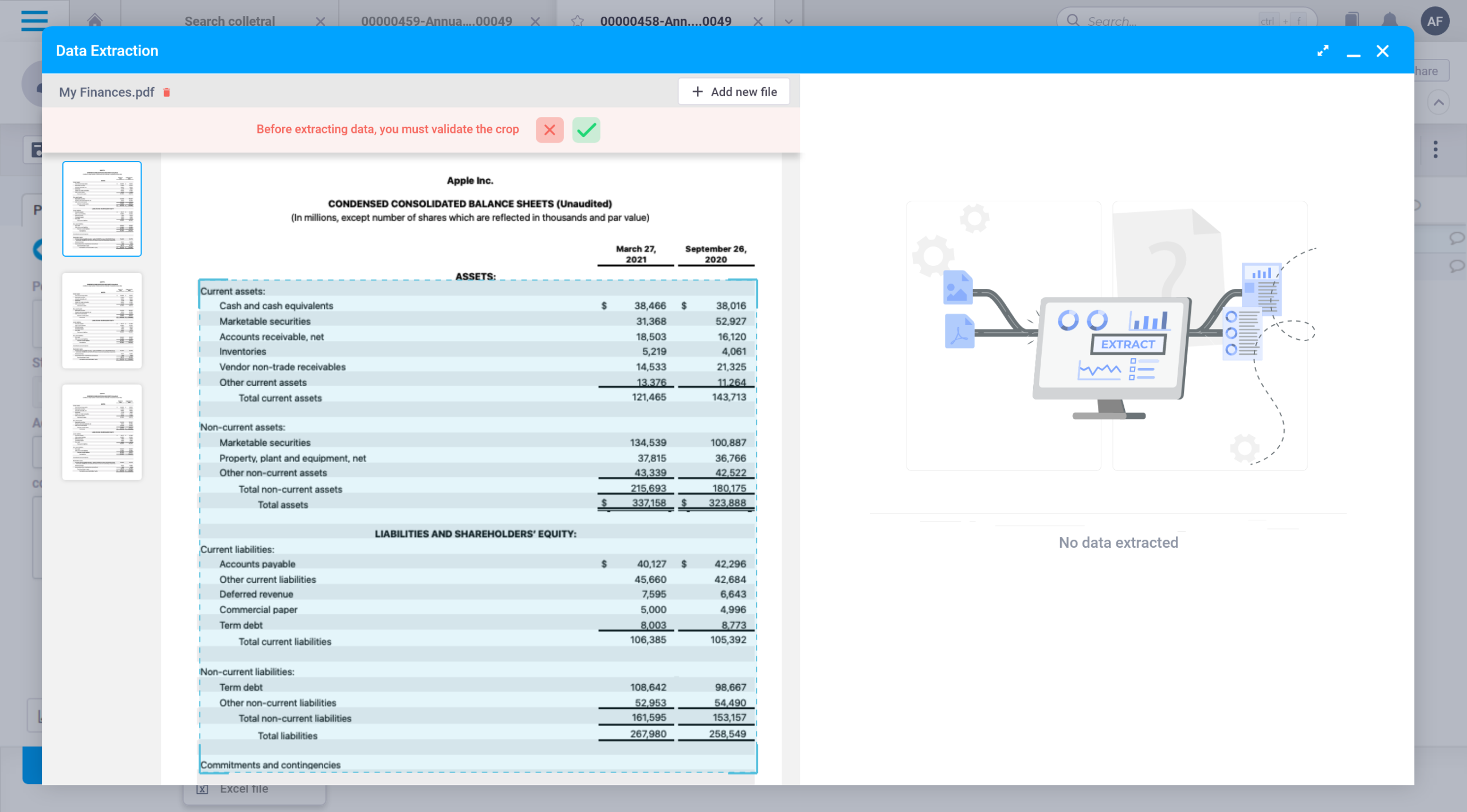Image resolution: width=1467 pixels, height=812 pixels.
Task: Switch to 00000458-Ann tab
Action: pyautogui.click(x=665, y=21)
